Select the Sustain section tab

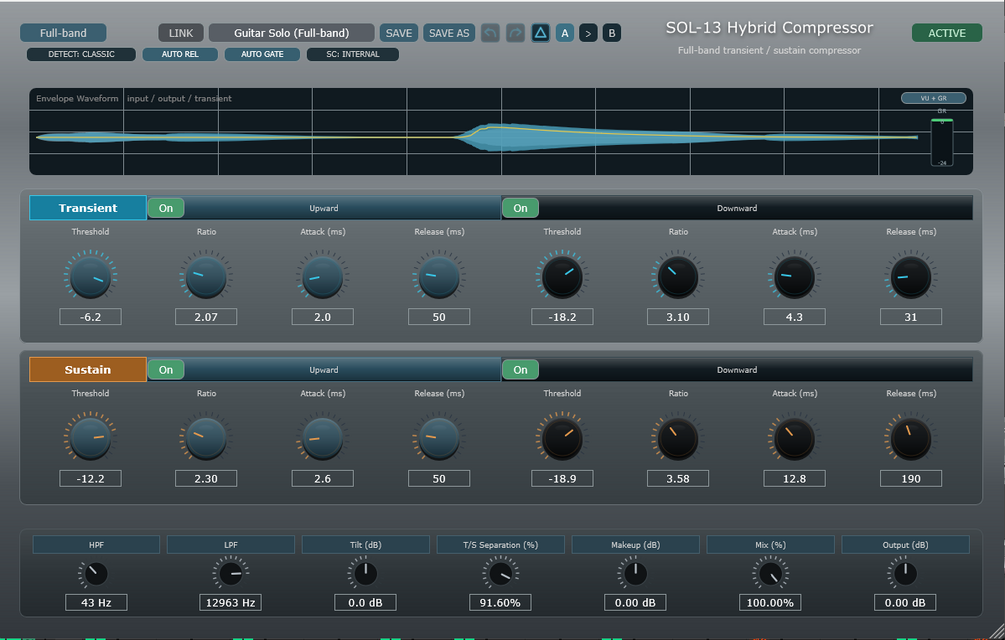click(x=88, y=370)
